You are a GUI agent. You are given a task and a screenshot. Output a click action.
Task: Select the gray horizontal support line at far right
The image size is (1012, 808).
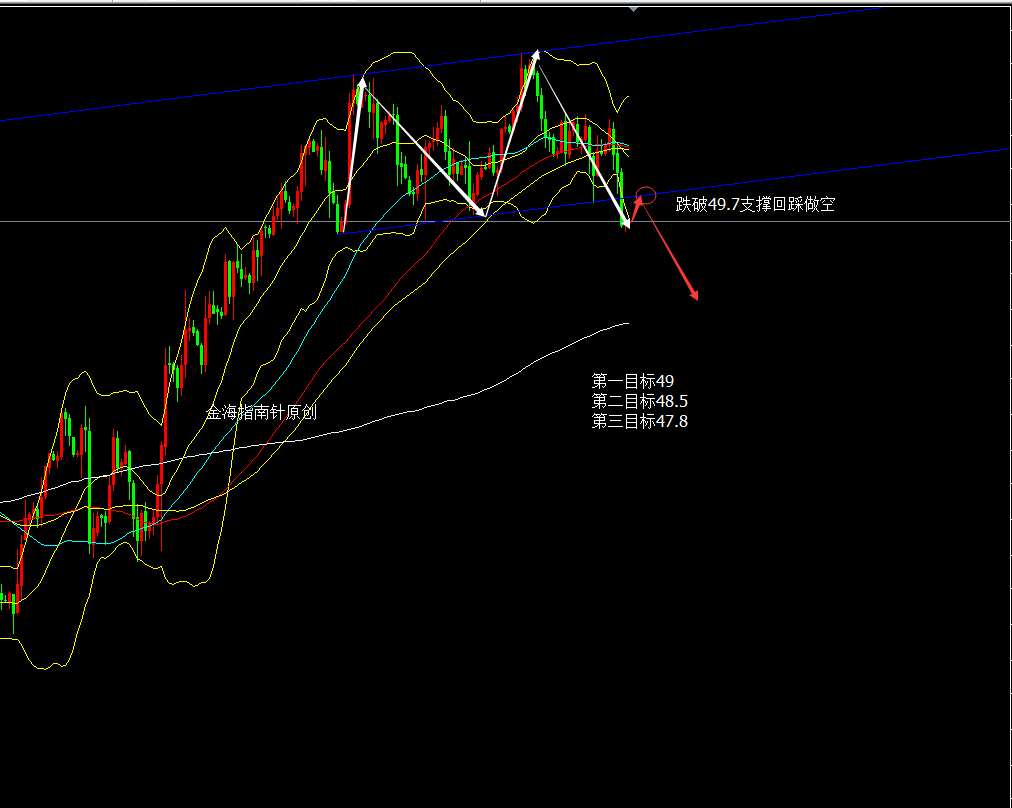pyautogui.click(x=900, y=221)
